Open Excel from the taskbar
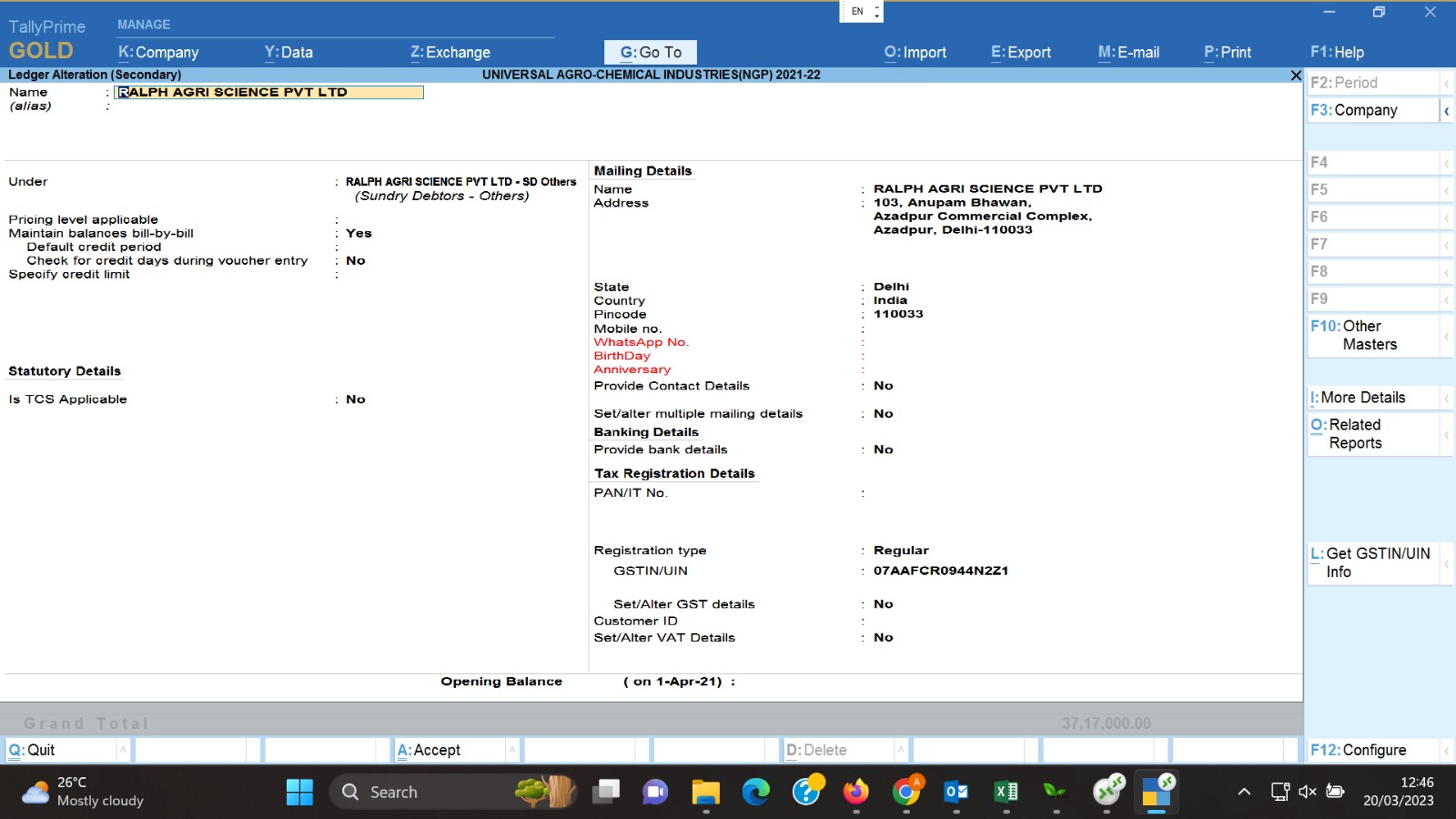 [1006, 792]
